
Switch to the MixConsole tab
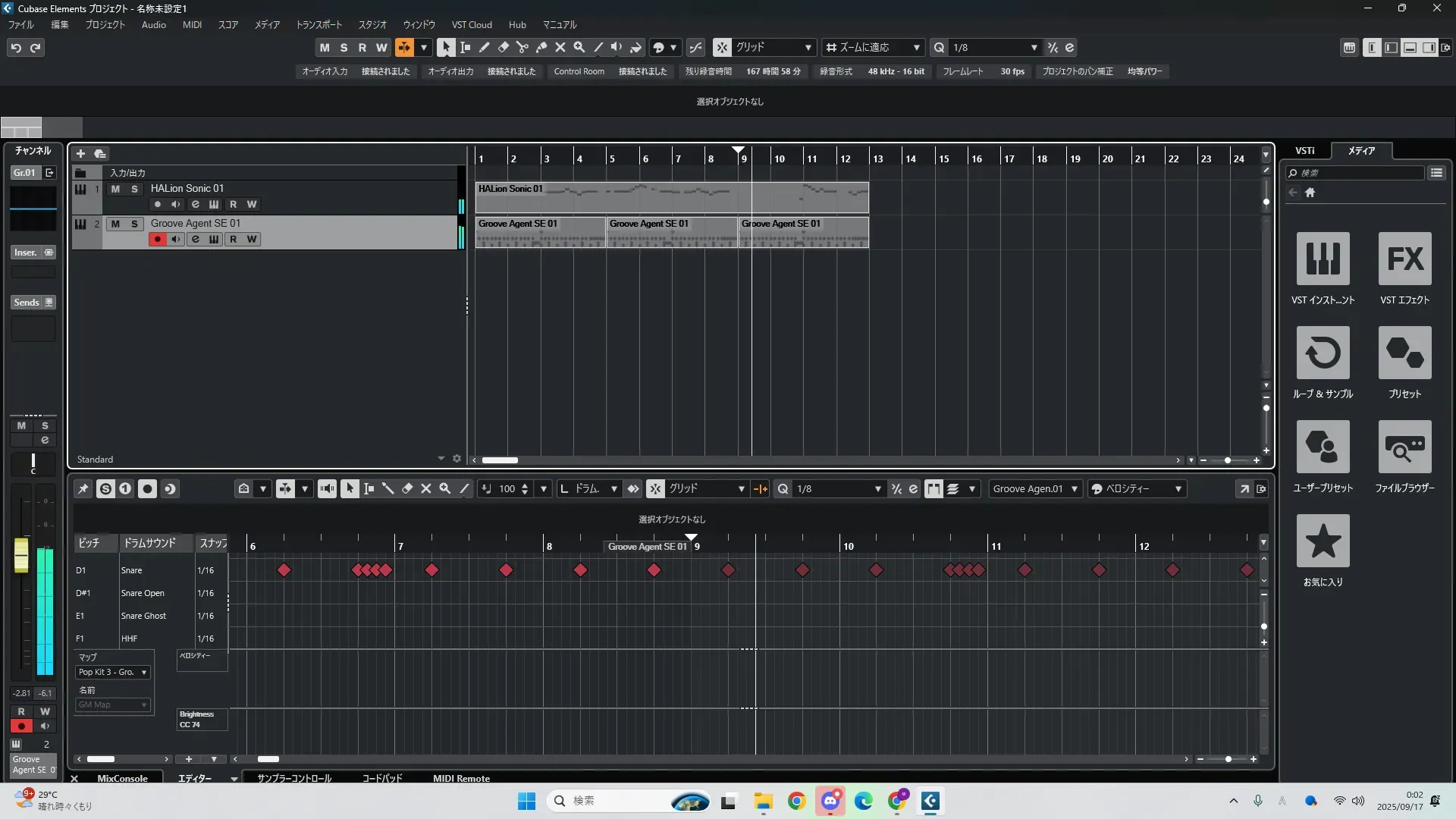(x=122, y=778)
